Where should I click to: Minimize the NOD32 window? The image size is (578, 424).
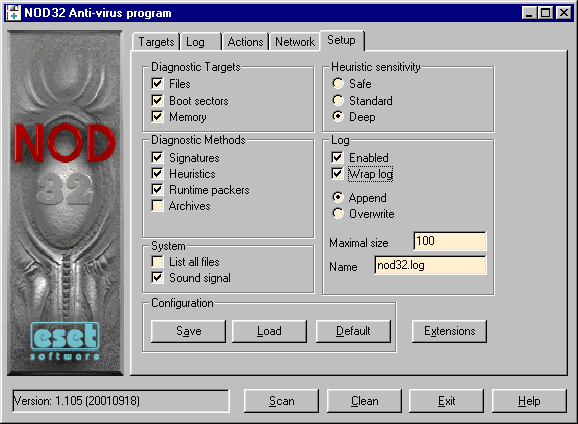(529, 13)
